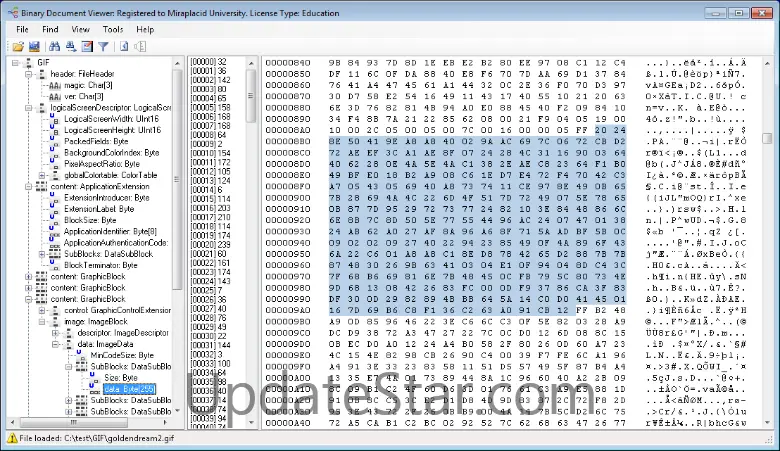Screen dimensions: 780x451
Task: Click the byte icon beside PackedFields
Action: tap(55, 142)
